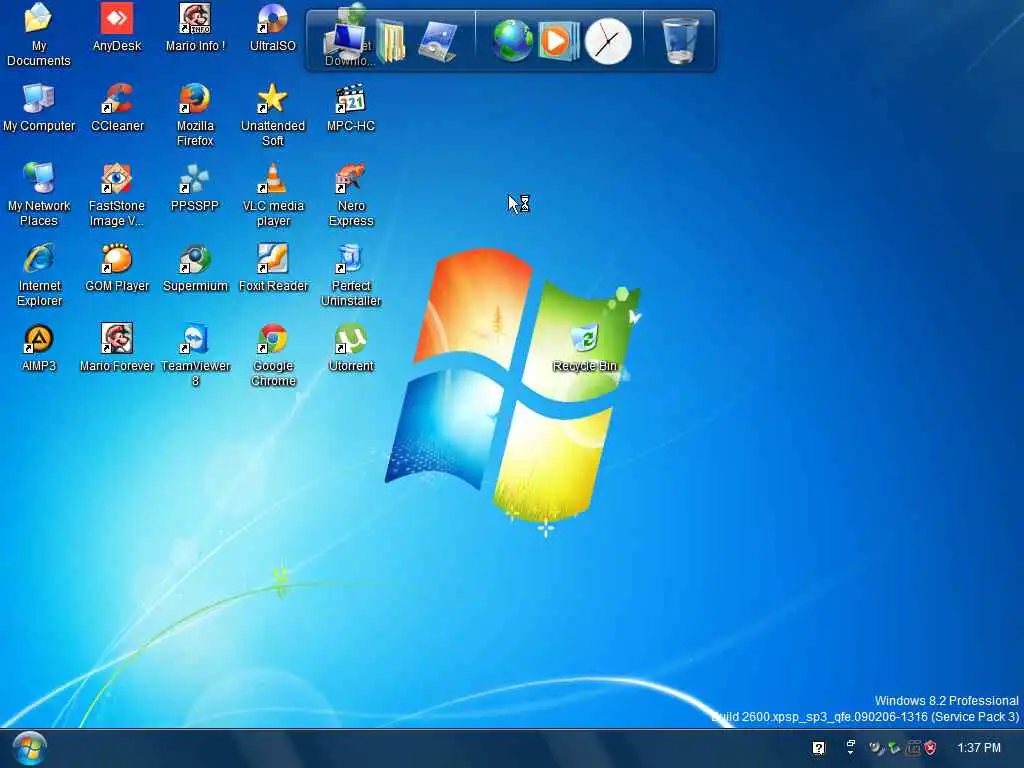The image size is (1024, 768).
Task: Launch the media player icon in the dock
Action: coord(558,40)
